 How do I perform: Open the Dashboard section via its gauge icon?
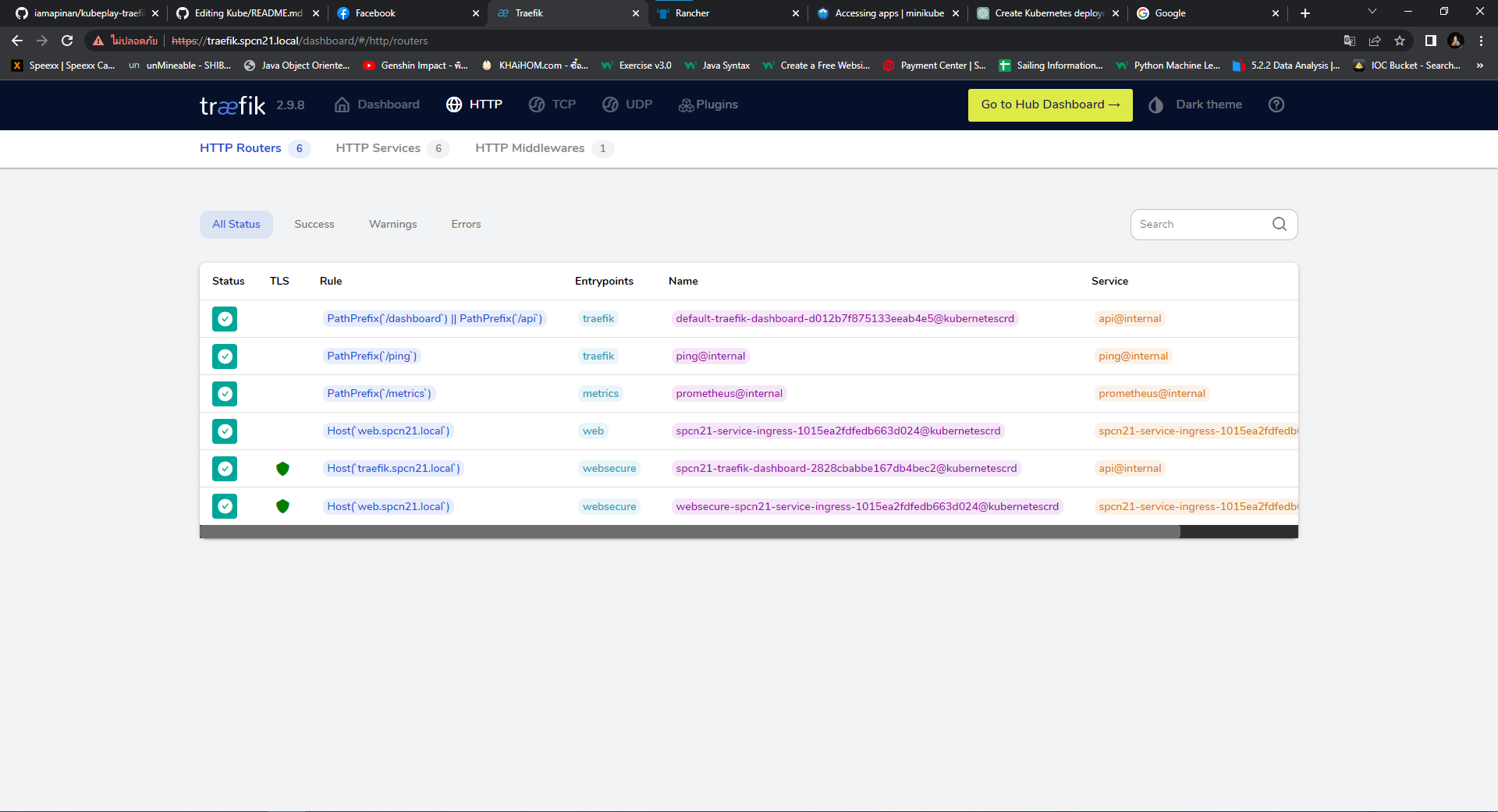point(342,105)
